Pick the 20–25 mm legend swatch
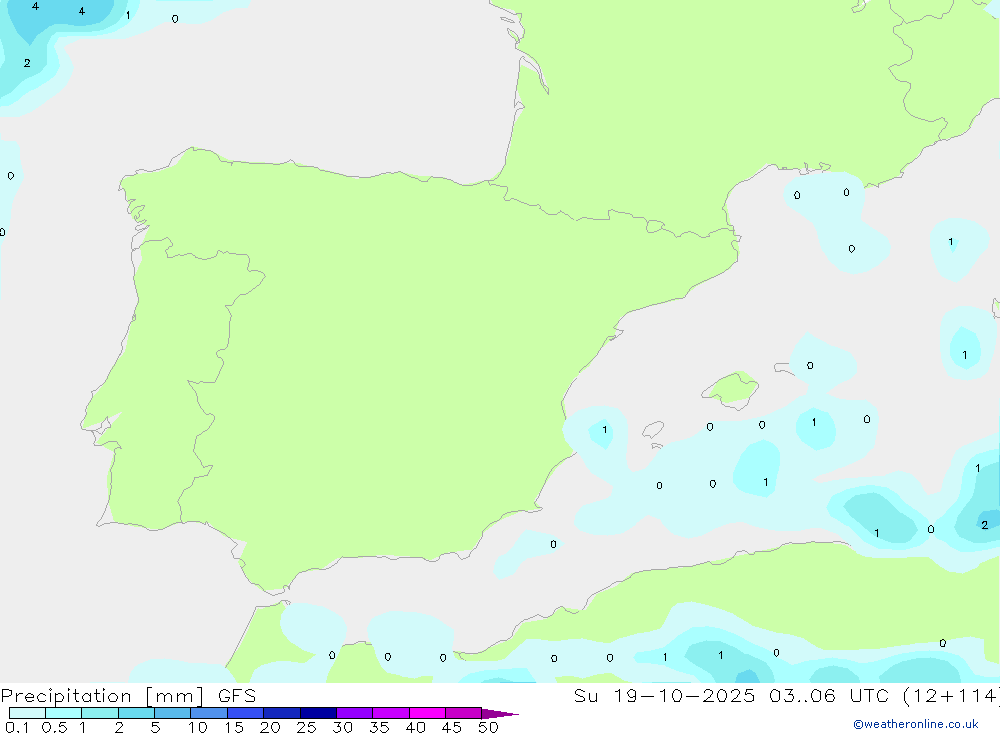Image resolution: width=1000 pixels, height=733 pixels. (281, 713)
